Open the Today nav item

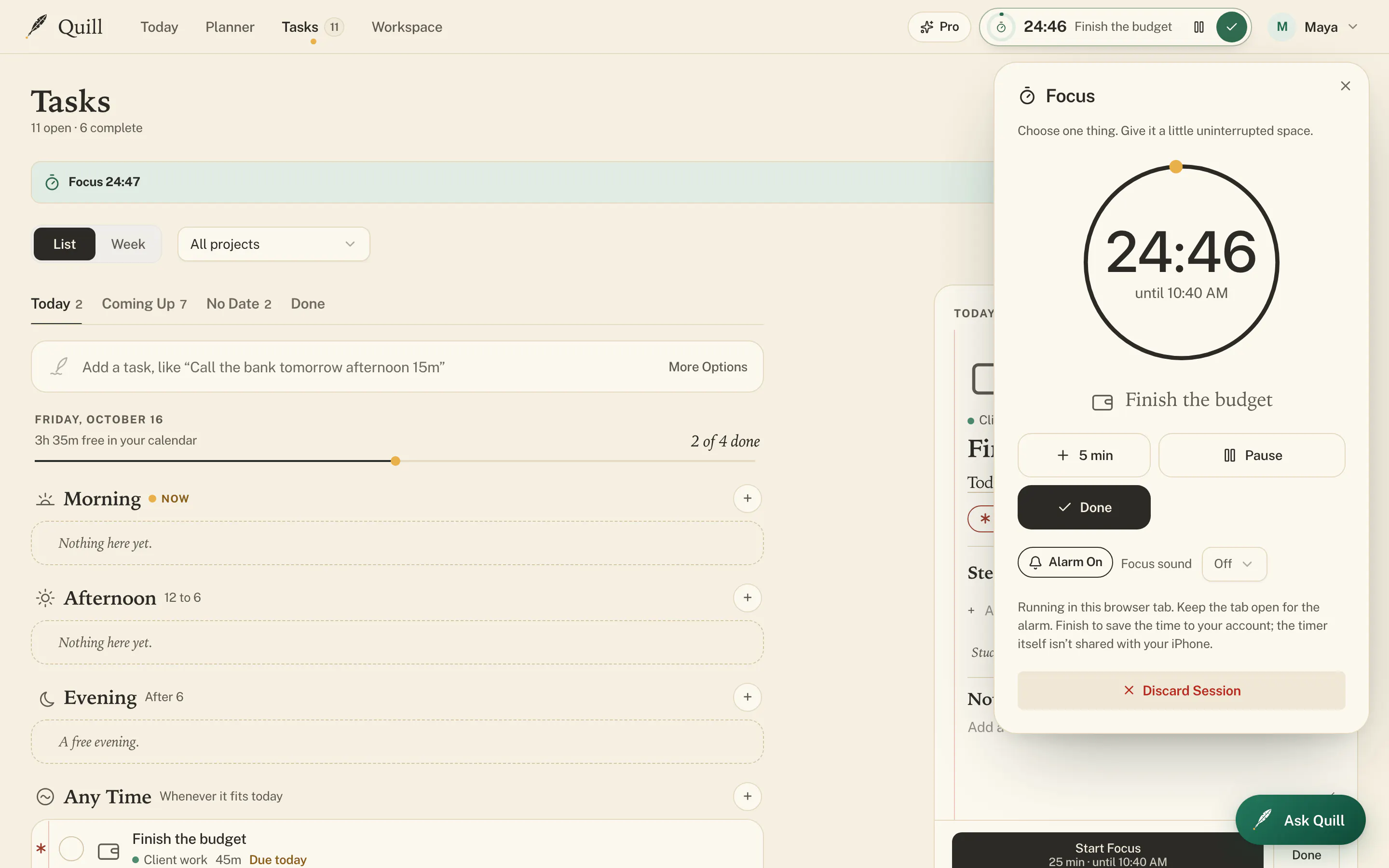point(159,27)
